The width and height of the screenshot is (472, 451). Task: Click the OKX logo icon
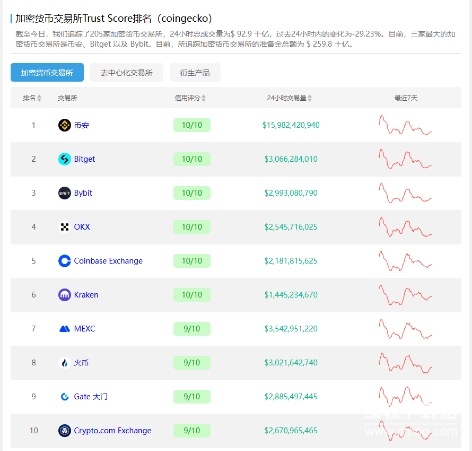(64, 227)
